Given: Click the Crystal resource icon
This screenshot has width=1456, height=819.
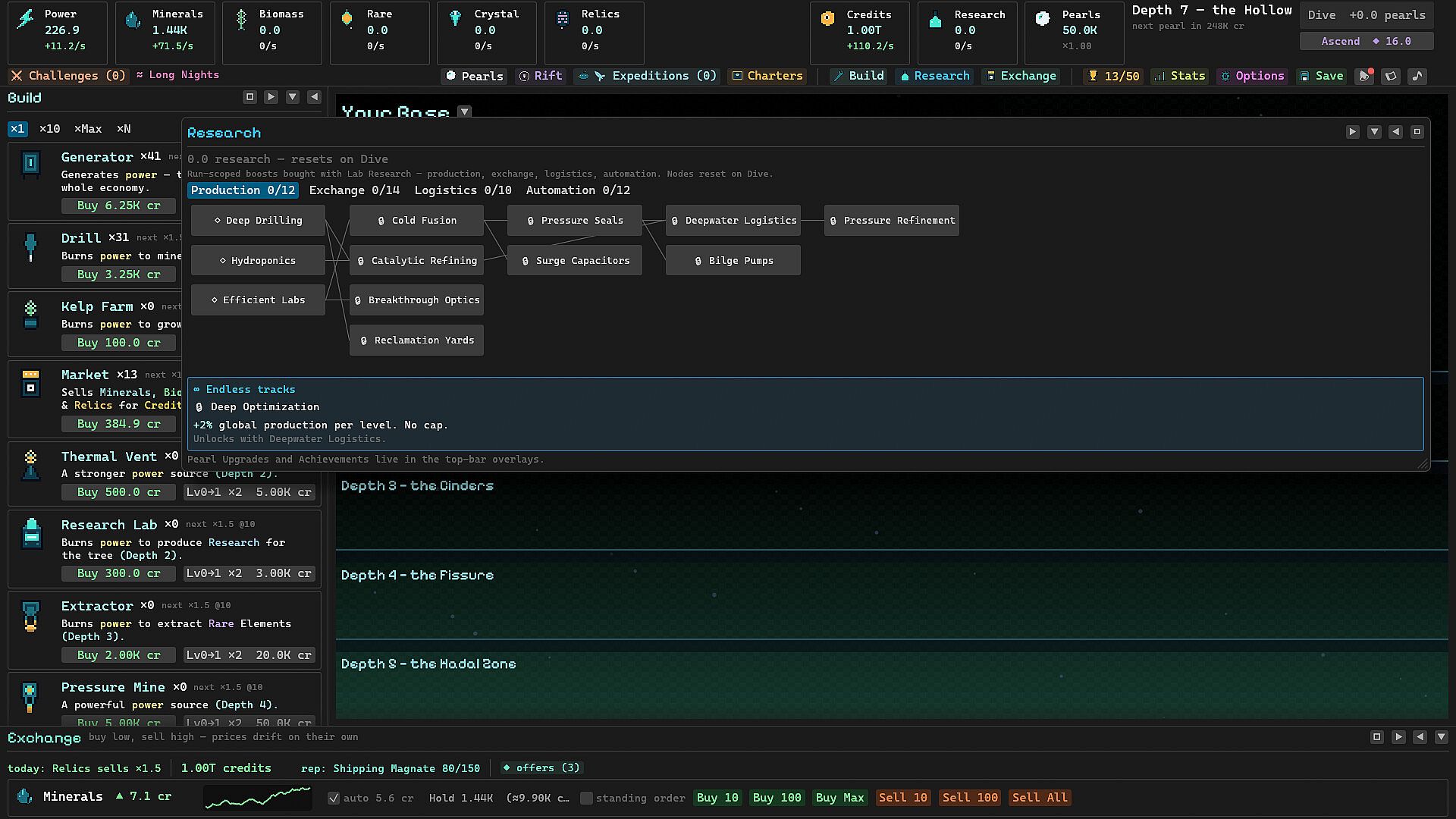Looking at the screenshot, I should tap(455, 18).
